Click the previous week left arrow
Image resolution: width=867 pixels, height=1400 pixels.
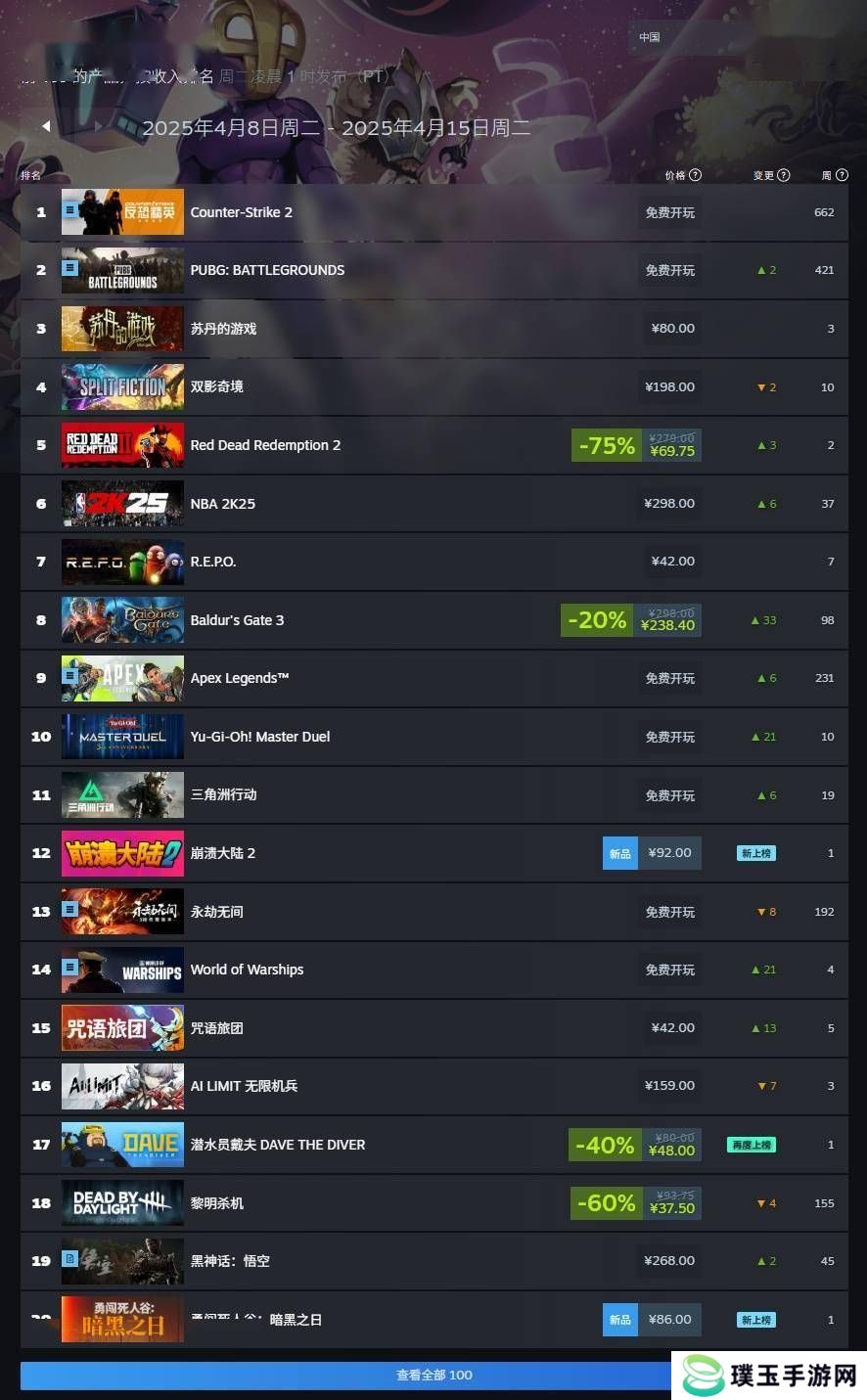click(46, 126)
